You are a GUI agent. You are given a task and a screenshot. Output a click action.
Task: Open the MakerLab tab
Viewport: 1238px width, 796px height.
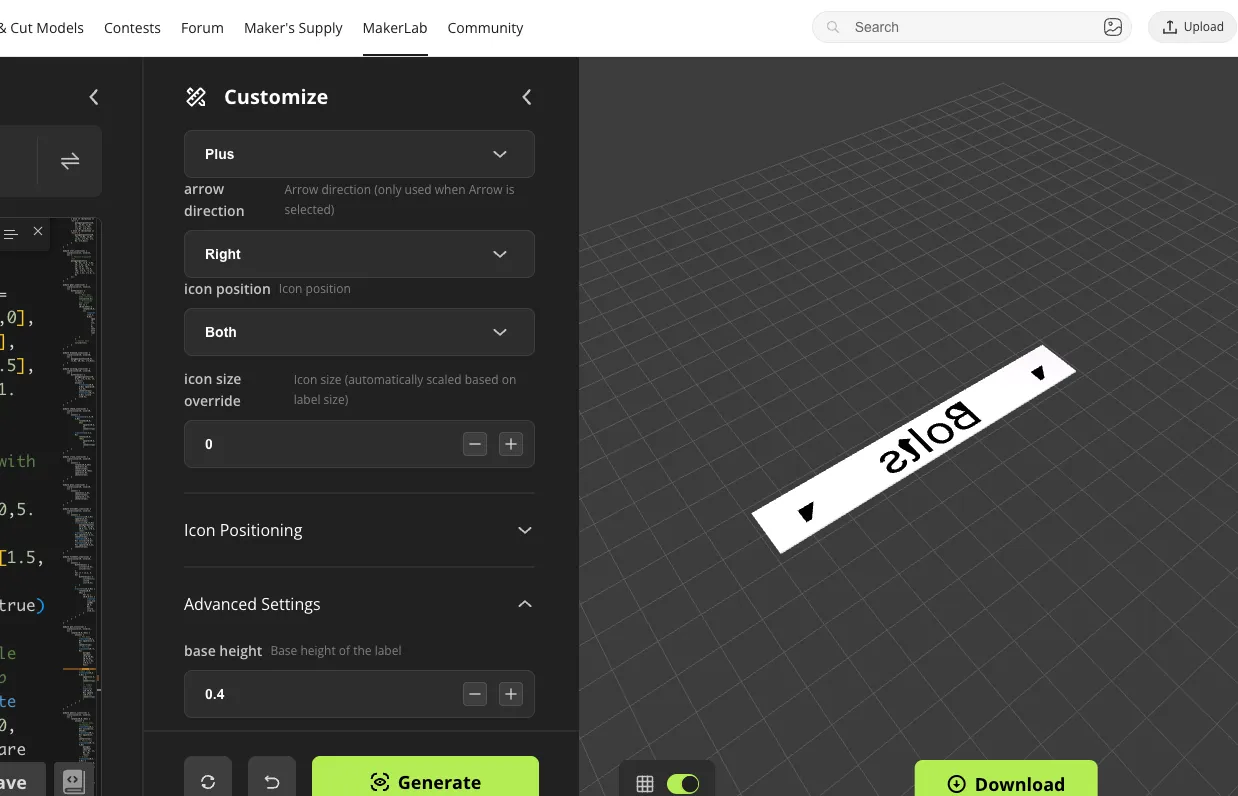click(x=395, y=28)
